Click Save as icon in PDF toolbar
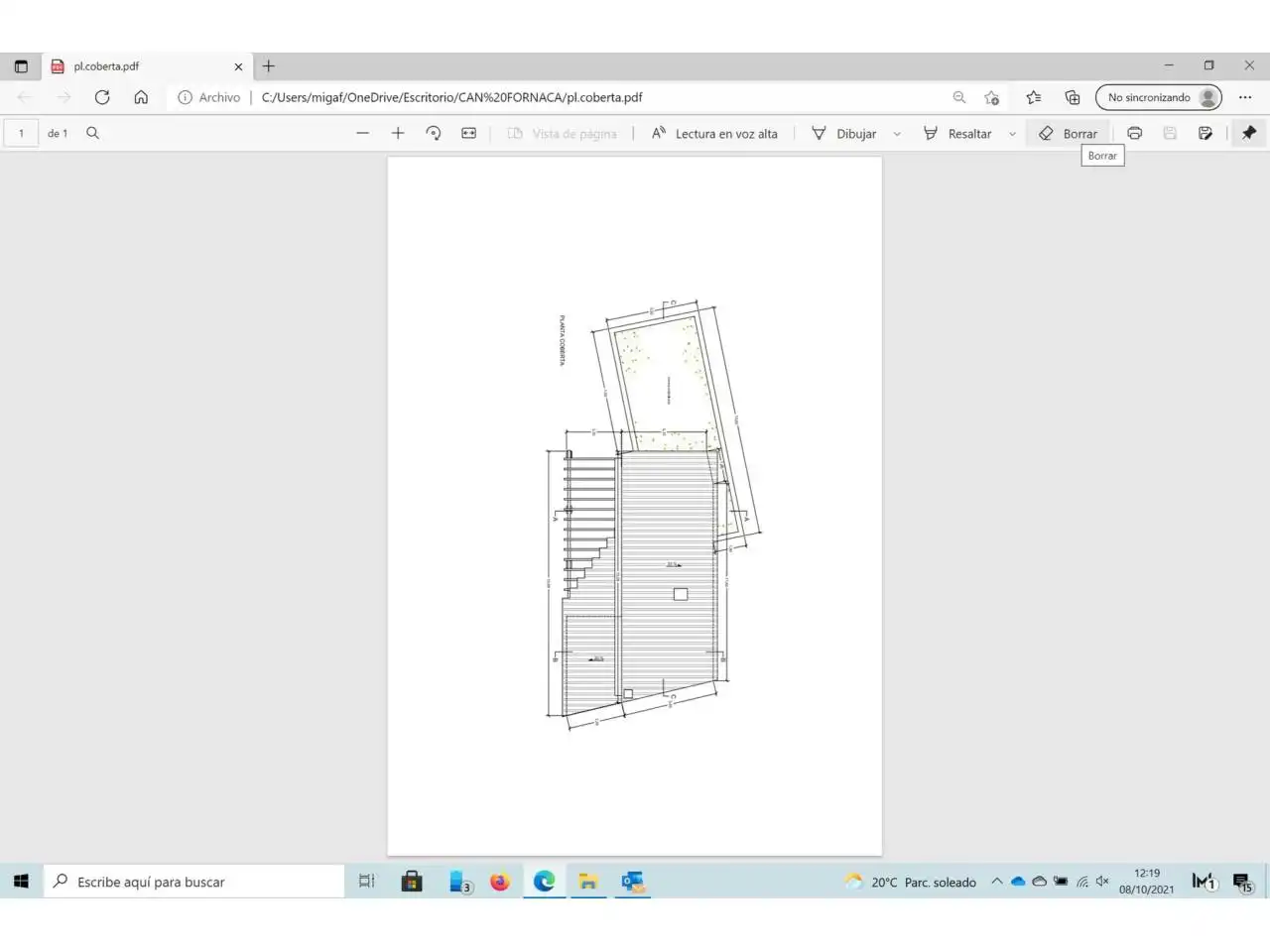 1206,133
